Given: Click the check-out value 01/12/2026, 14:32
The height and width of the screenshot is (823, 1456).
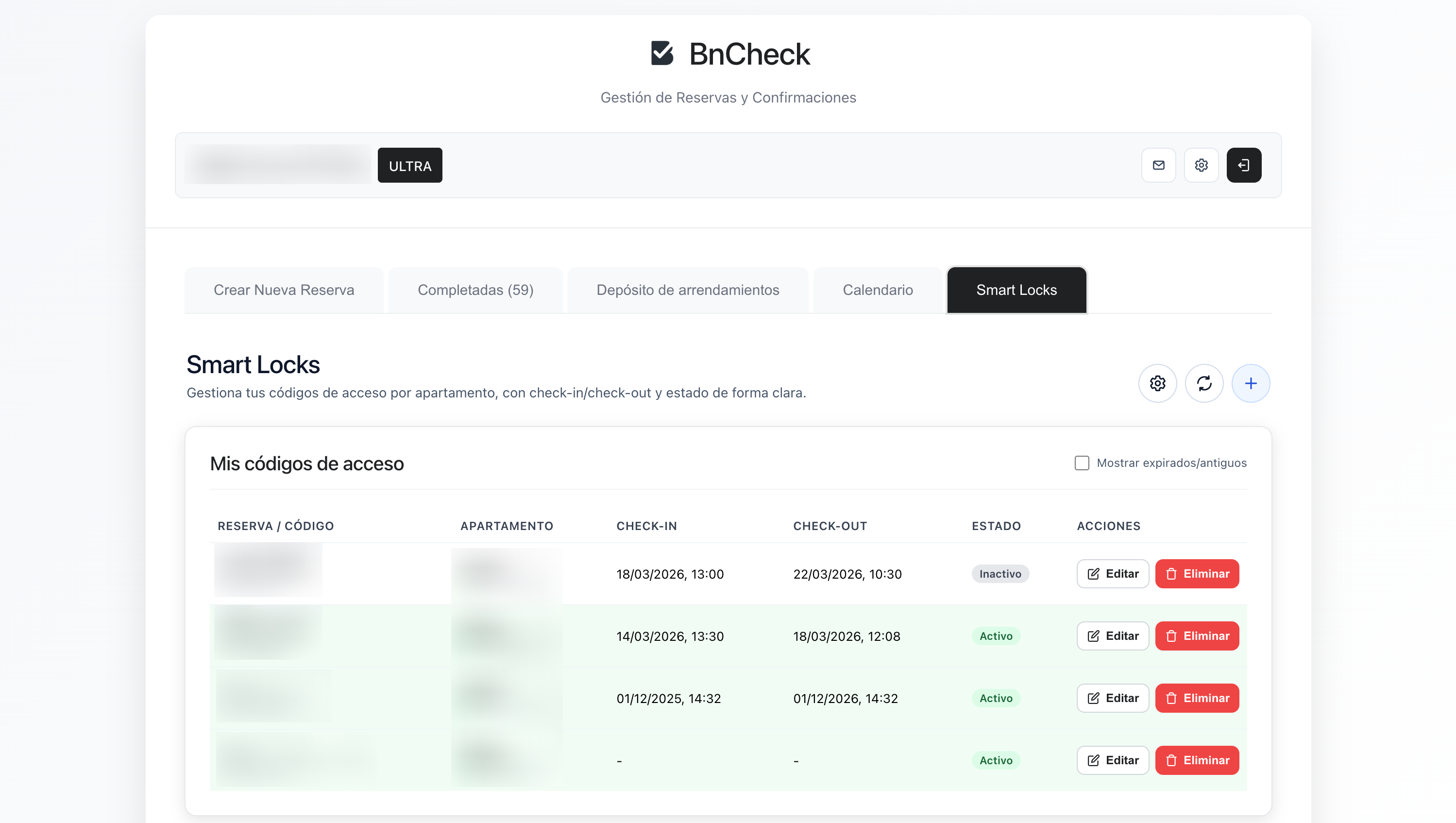Looking at the screenshot, I should point(846,699).
